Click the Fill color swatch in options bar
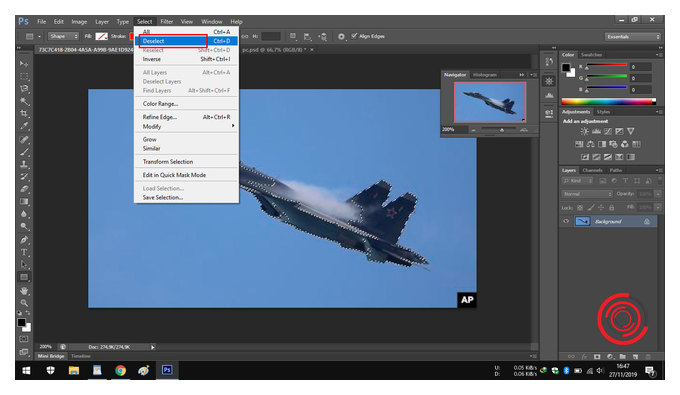 point(101,36)
